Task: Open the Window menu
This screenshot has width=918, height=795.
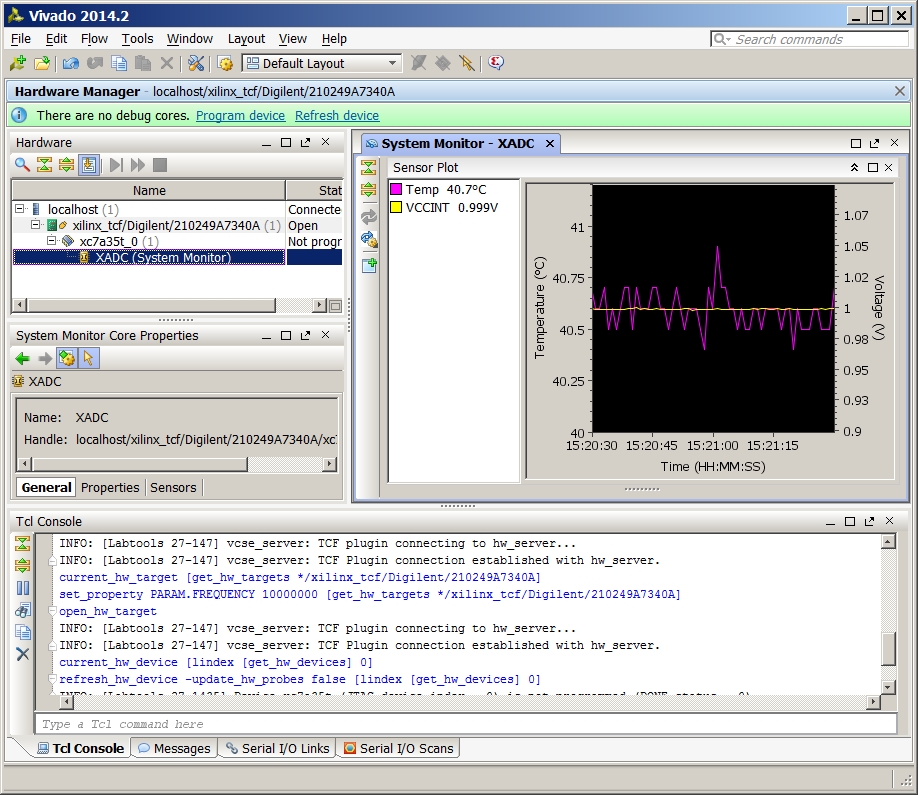Action: (190, 39)
